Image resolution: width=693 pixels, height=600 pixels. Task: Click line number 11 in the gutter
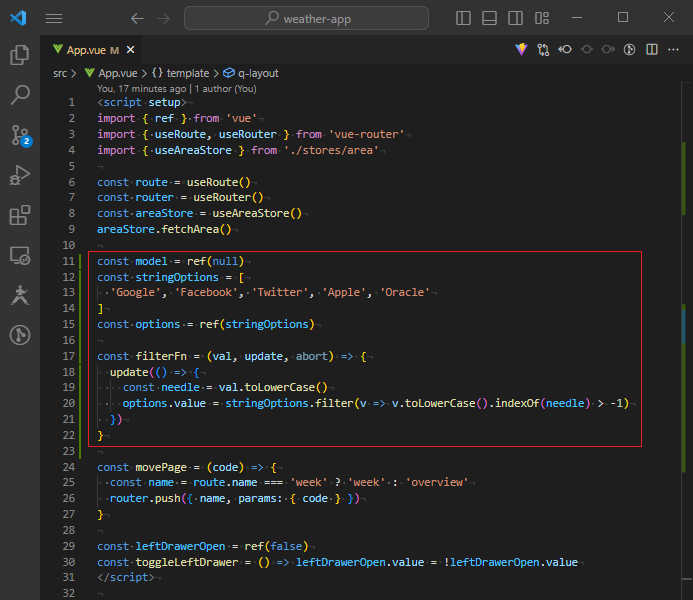click(x=69, y=261)
